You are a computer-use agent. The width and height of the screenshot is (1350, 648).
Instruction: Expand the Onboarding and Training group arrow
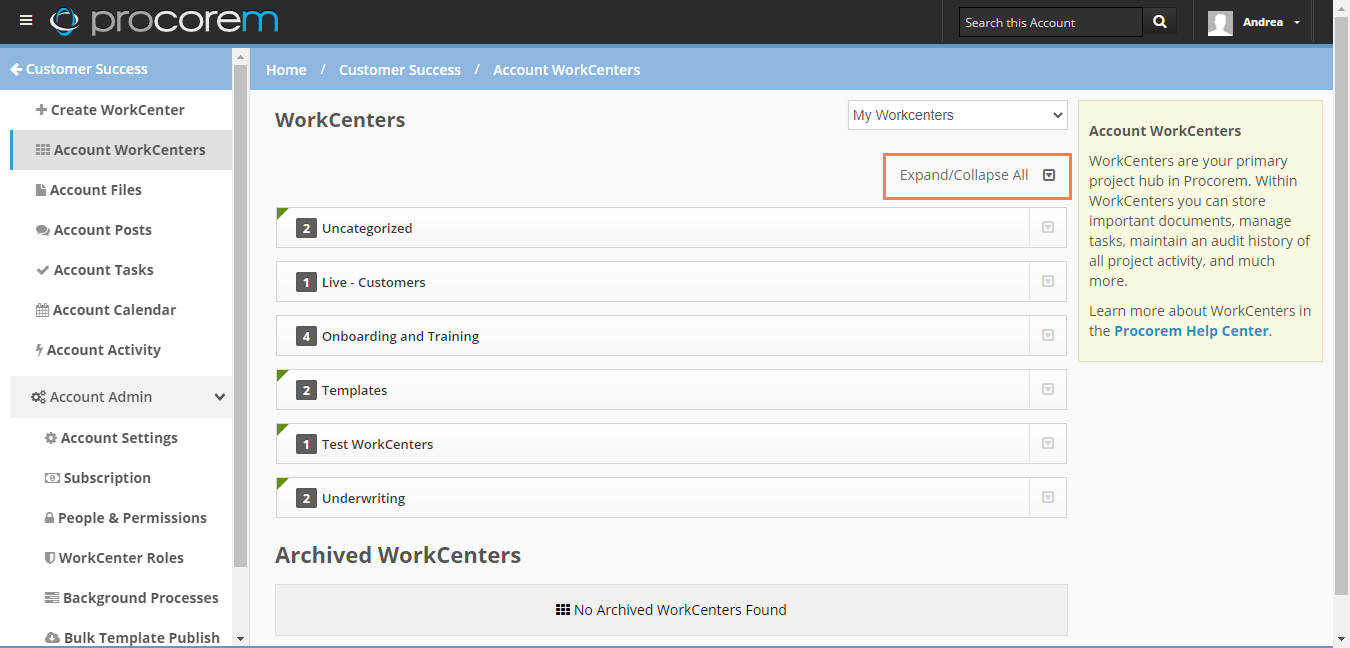point(1048,336)
